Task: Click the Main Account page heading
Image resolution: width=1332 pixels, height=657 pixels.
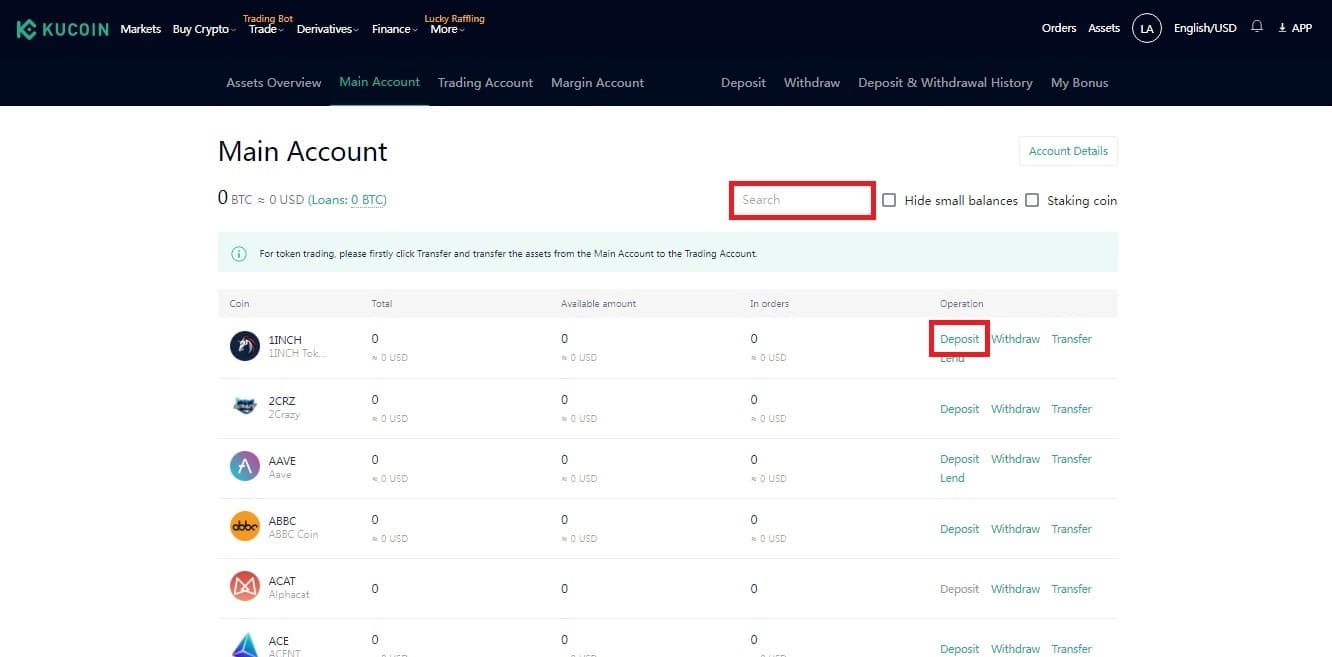Action: (303, 152)
